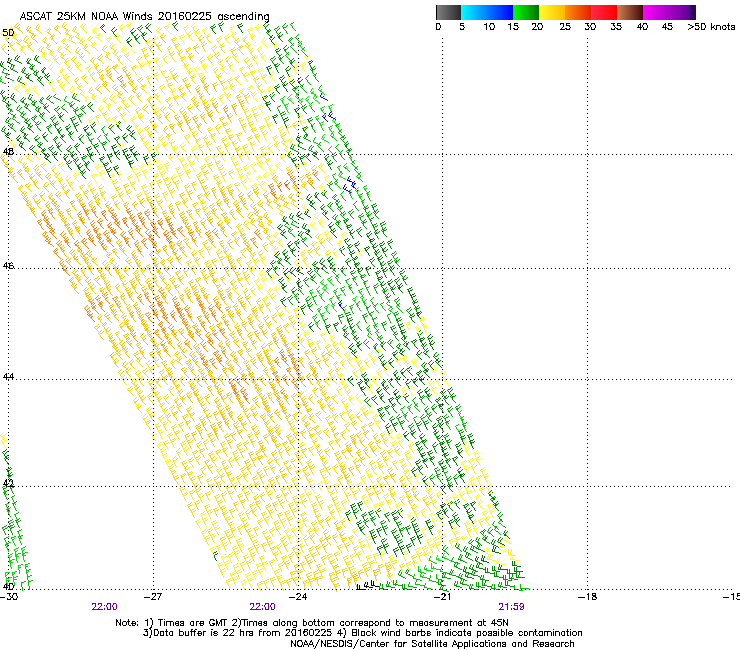Click the purple '21:59' time label

(512, 607)
